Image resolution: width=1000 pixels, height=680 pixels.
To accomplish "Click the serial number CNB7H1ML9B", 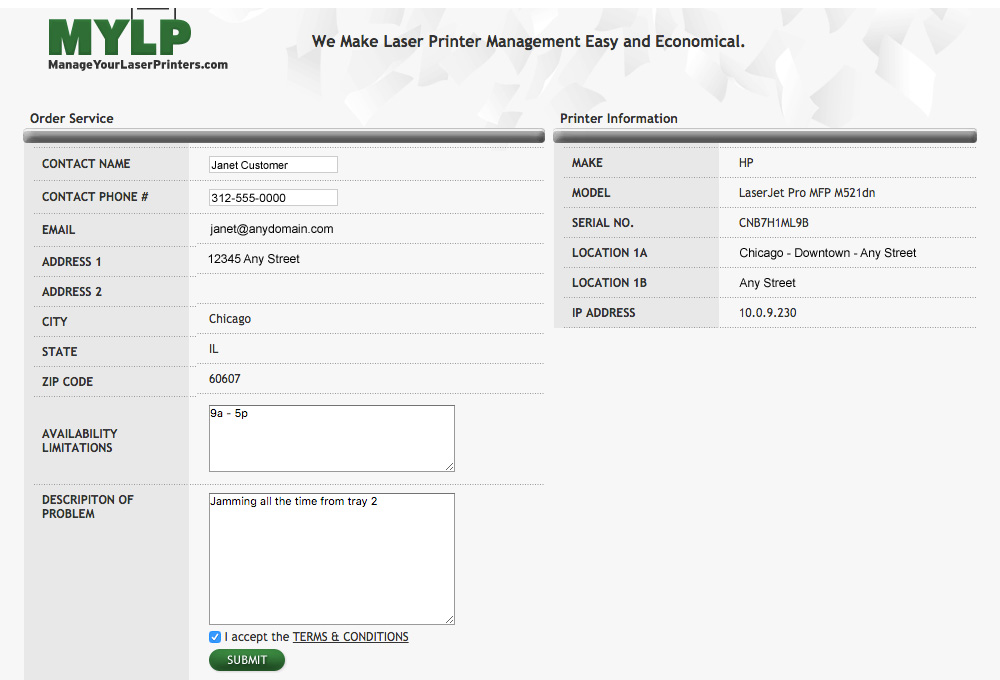I will point(773,223).
